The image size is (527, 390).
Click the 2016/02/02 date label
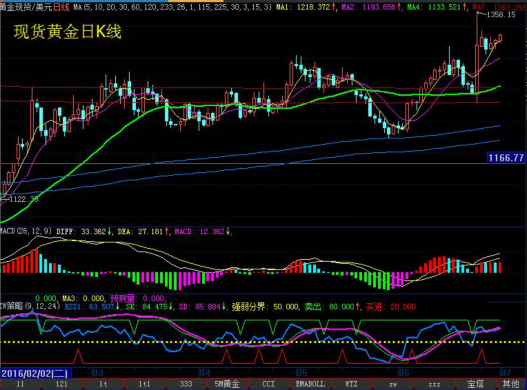(36, 373)
